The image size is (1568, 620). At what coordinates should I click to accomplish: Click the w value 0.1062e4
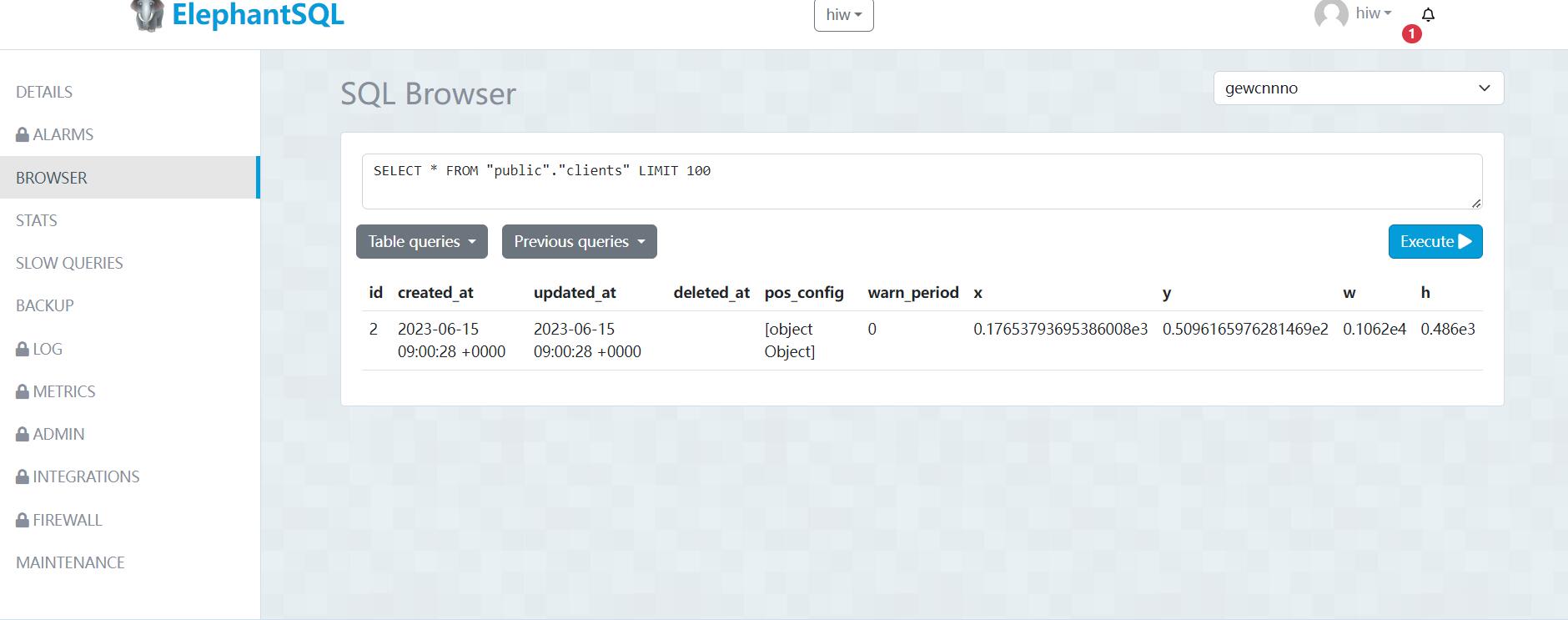(x=1375, y=329)
